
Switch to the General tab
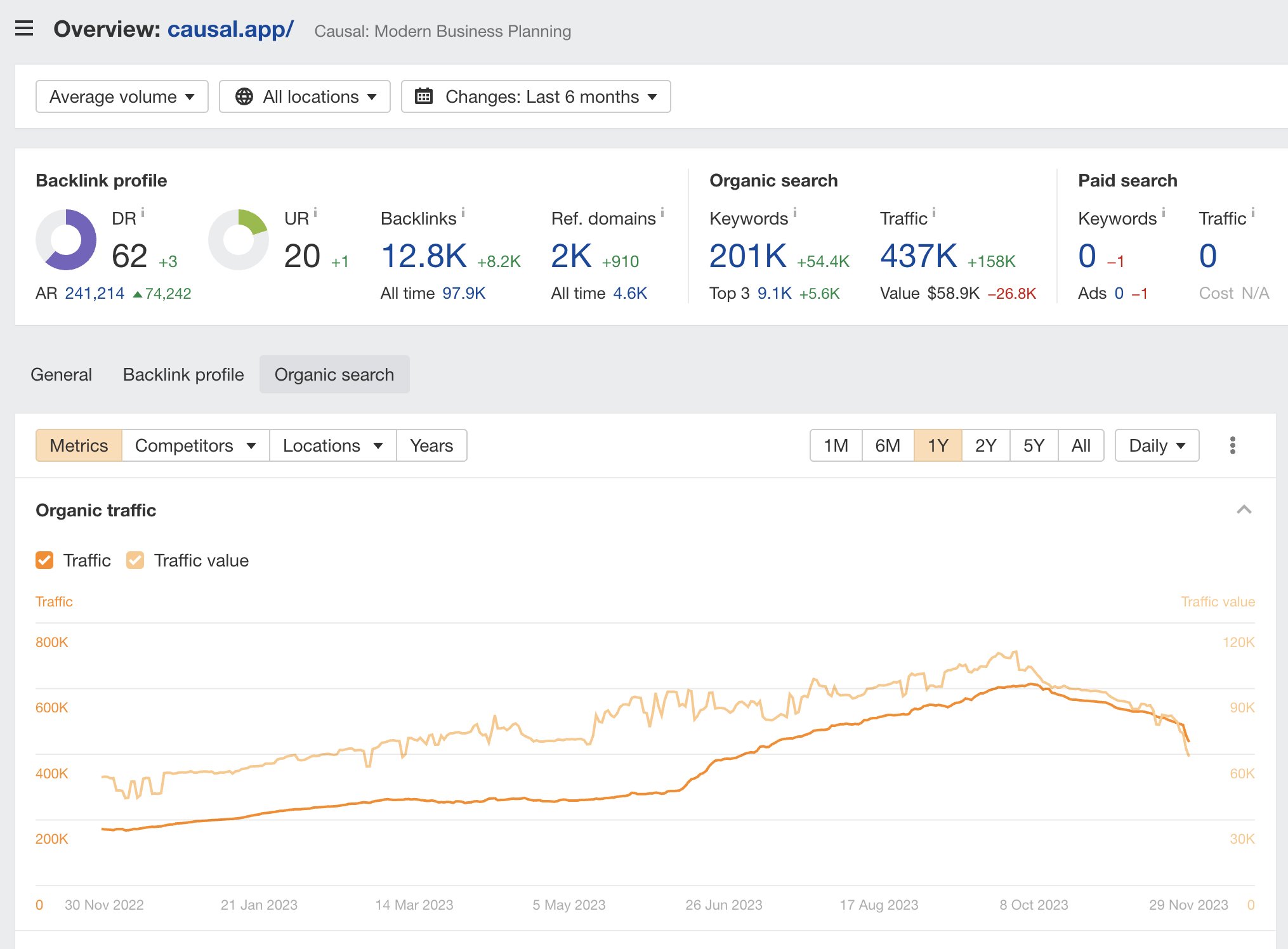click(61, 374)
